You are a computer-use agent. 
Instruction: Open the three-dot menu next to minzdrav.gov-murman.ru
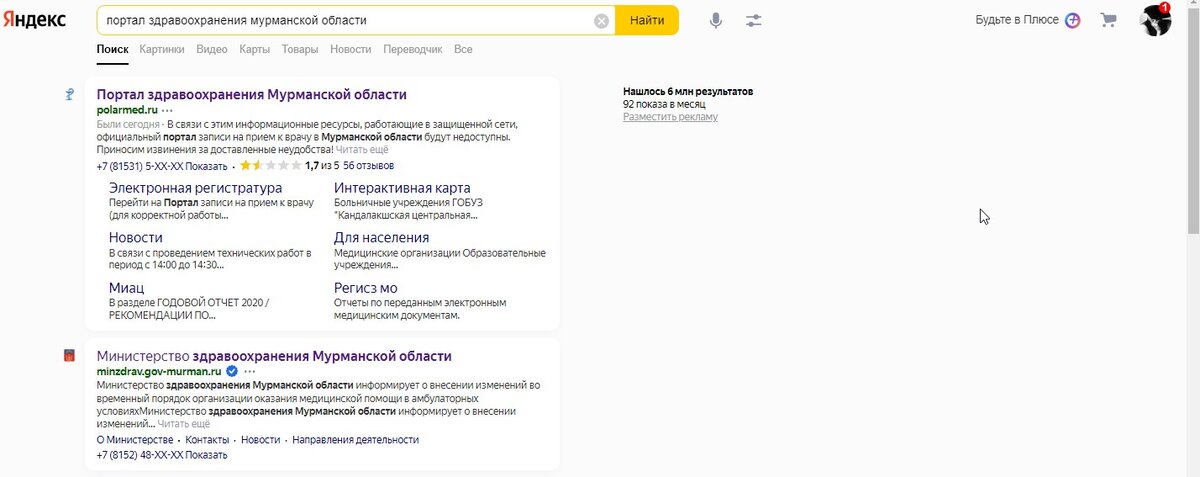249,371
